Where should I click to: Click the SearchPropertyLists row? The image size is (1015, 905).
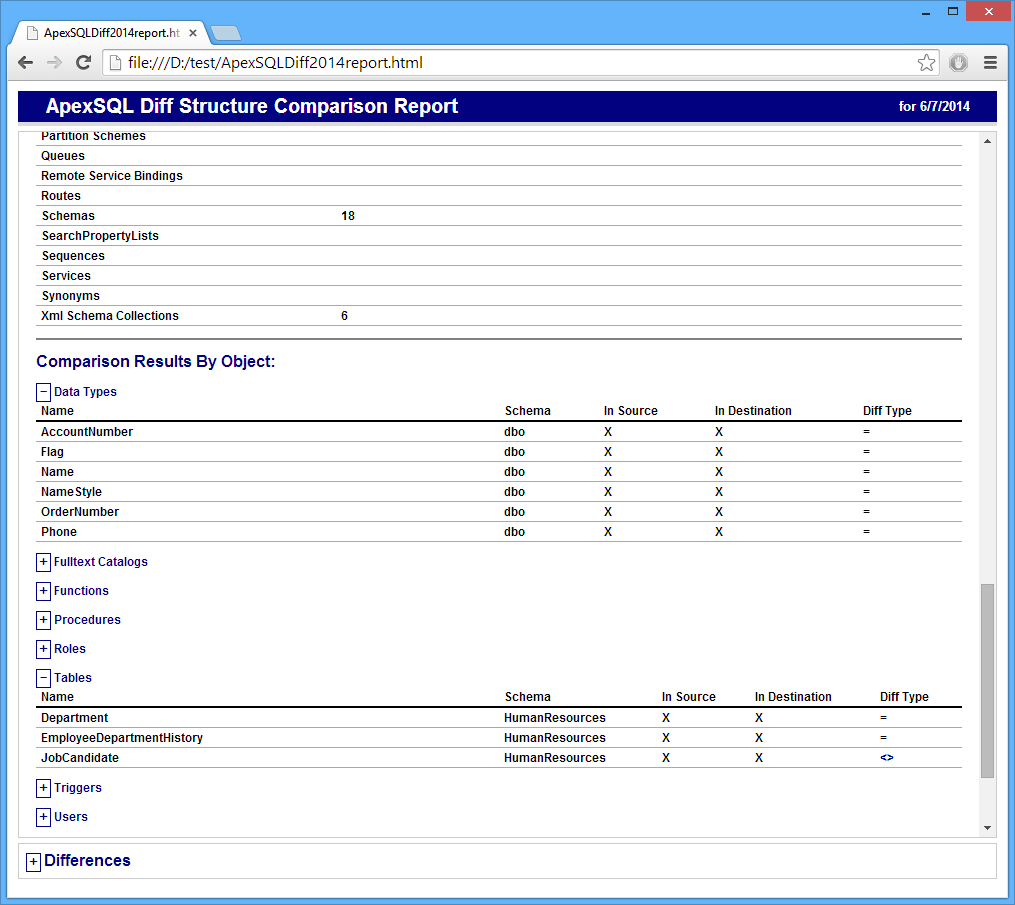coord(499,236)
